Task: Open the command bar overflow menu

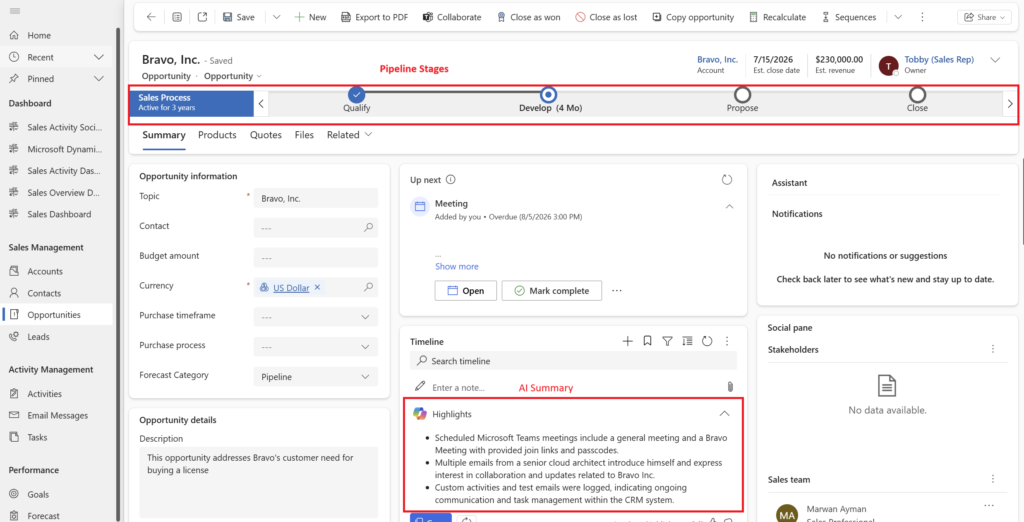Action: click(922, 17)
